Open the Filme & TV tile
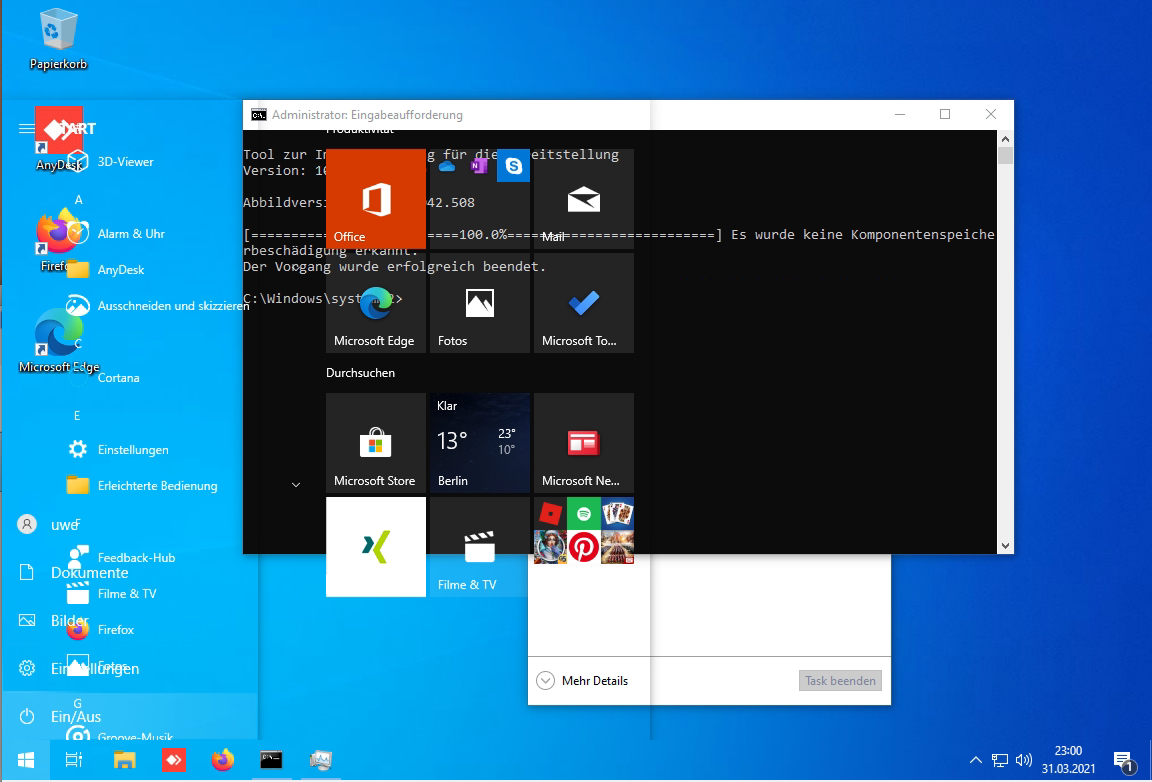1152x782 pixels. (x=480, y=547)
